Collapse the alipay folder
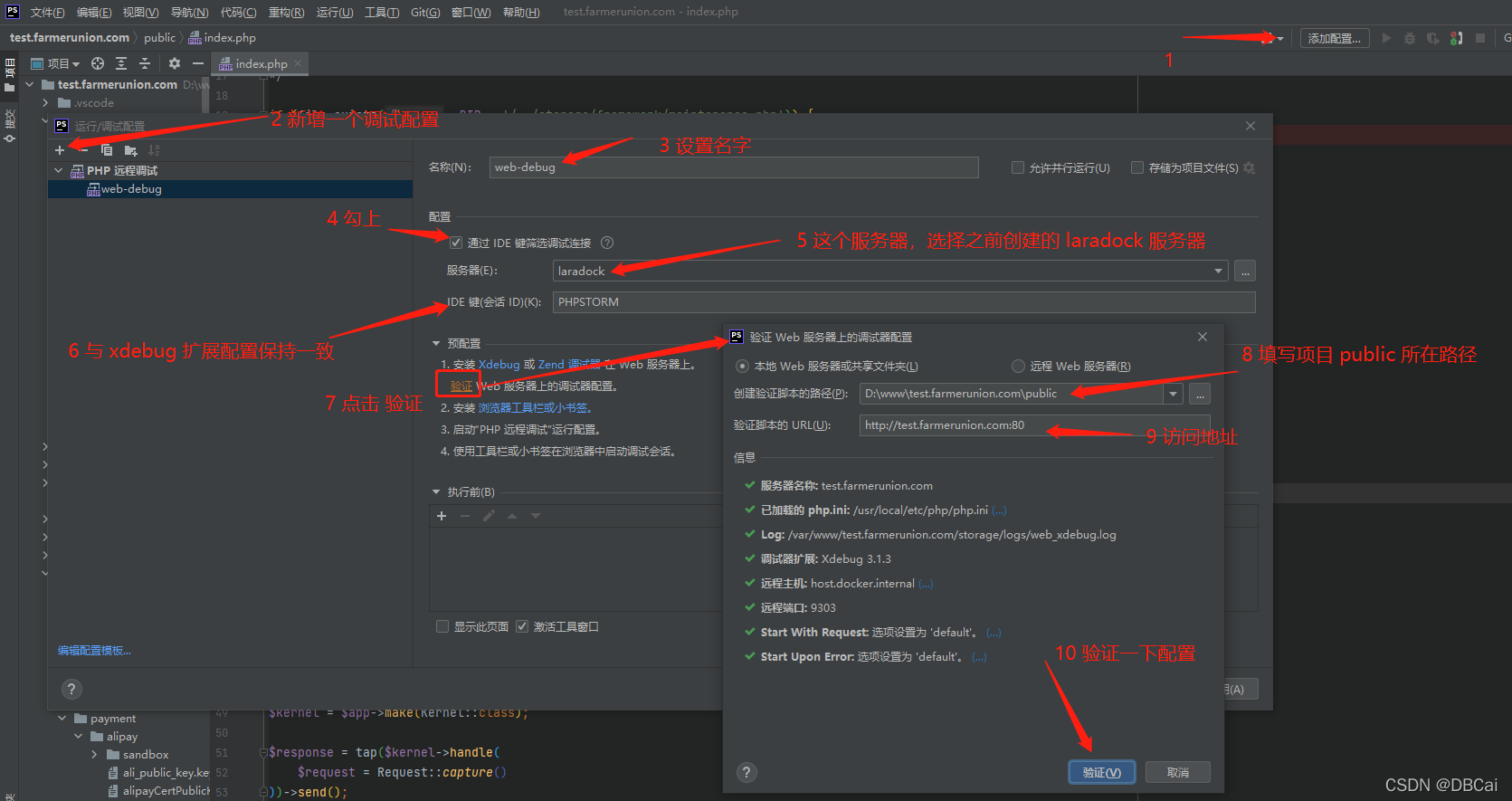1512x801 pixels. (79, 736)
